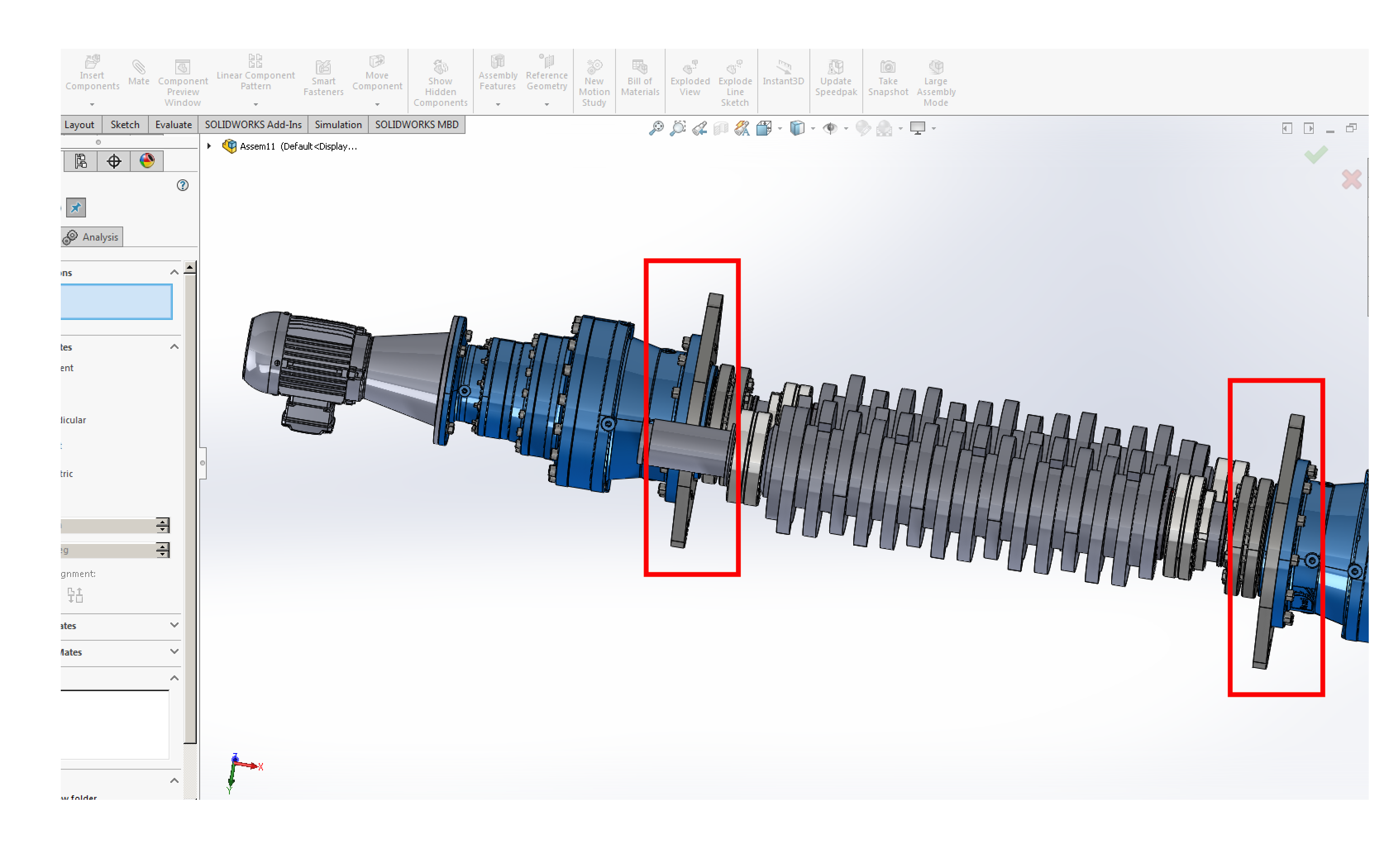Toggle the pushpin to keep panel visible

pos(76,208)
